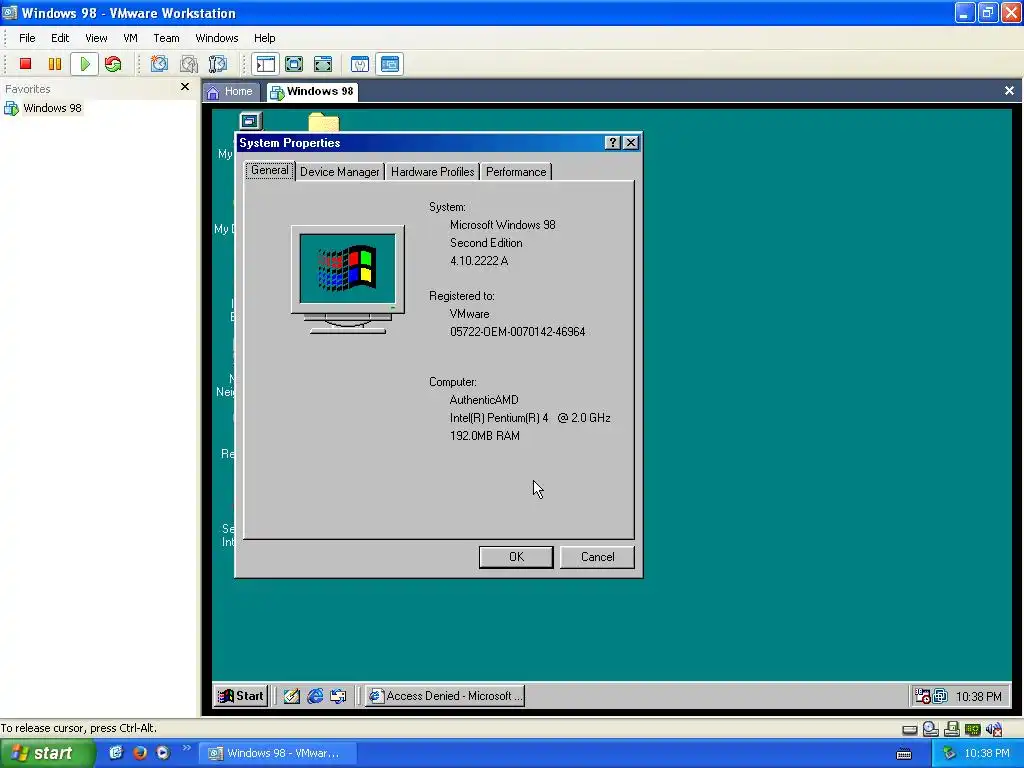The height and width of the screenshot is (768, 1024).
Task: Switch to the Device Manager tab
Action: coord(340,172)
